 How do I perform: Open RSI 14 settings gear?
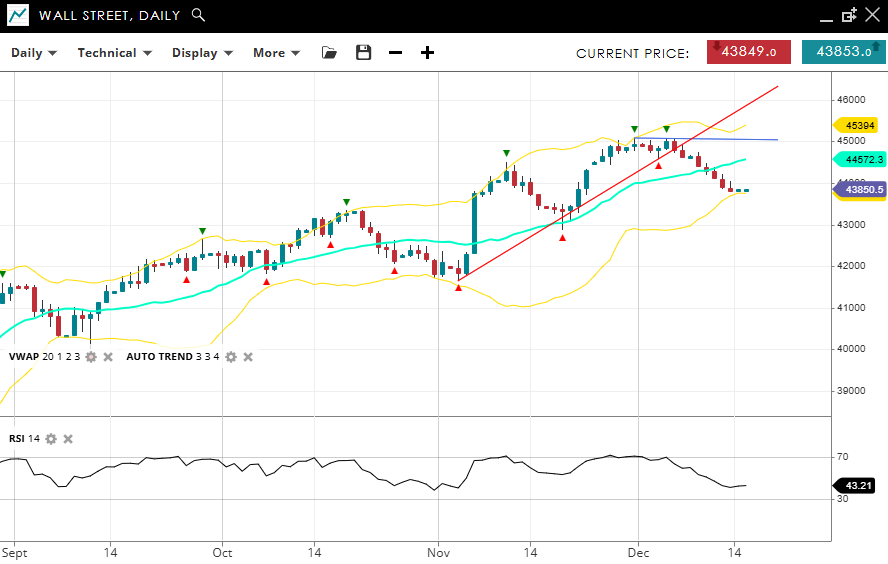tap(51, 439)
